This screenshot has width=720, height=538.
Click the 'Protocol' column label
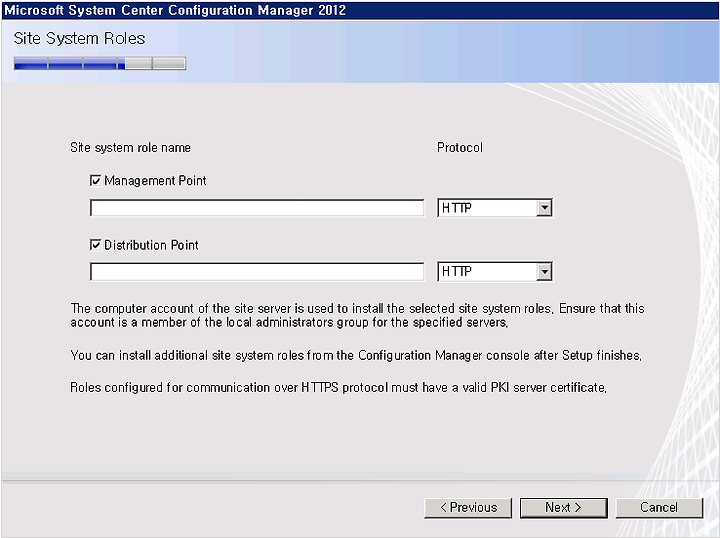tap(460, 148)
